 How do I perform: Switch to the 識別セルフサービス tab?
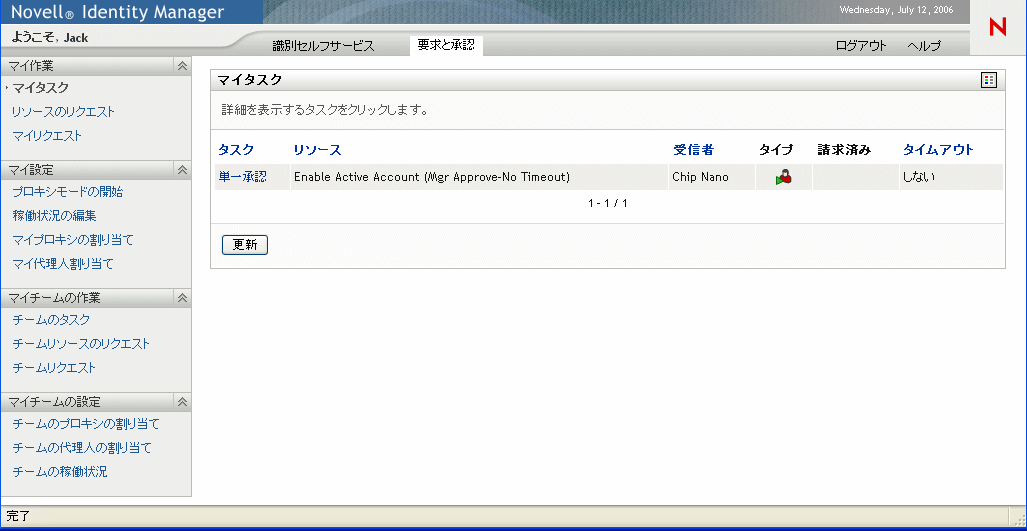pos(323,46)
